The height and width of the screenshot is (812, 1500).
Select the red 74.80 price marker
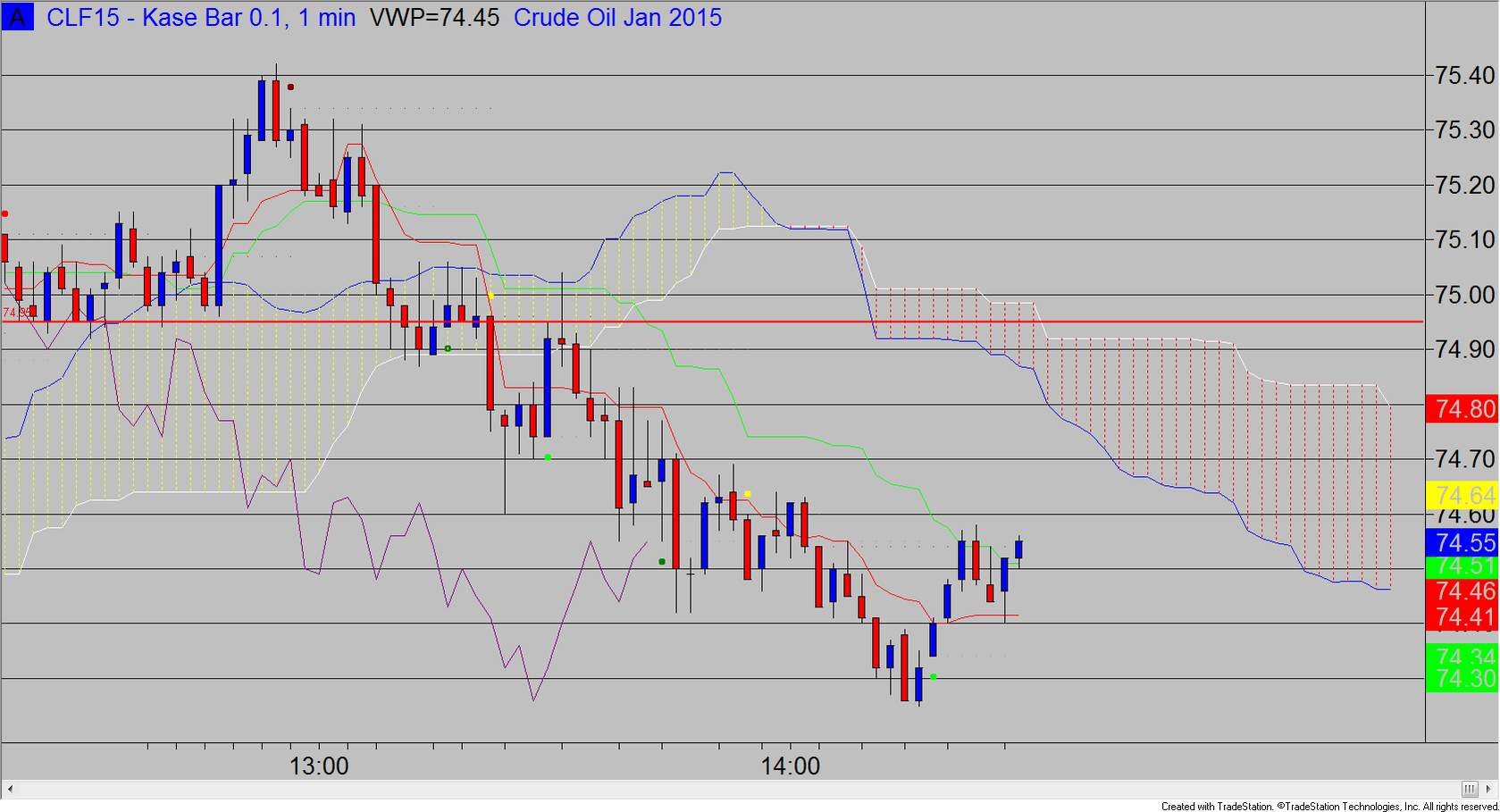click(1462, 409)
